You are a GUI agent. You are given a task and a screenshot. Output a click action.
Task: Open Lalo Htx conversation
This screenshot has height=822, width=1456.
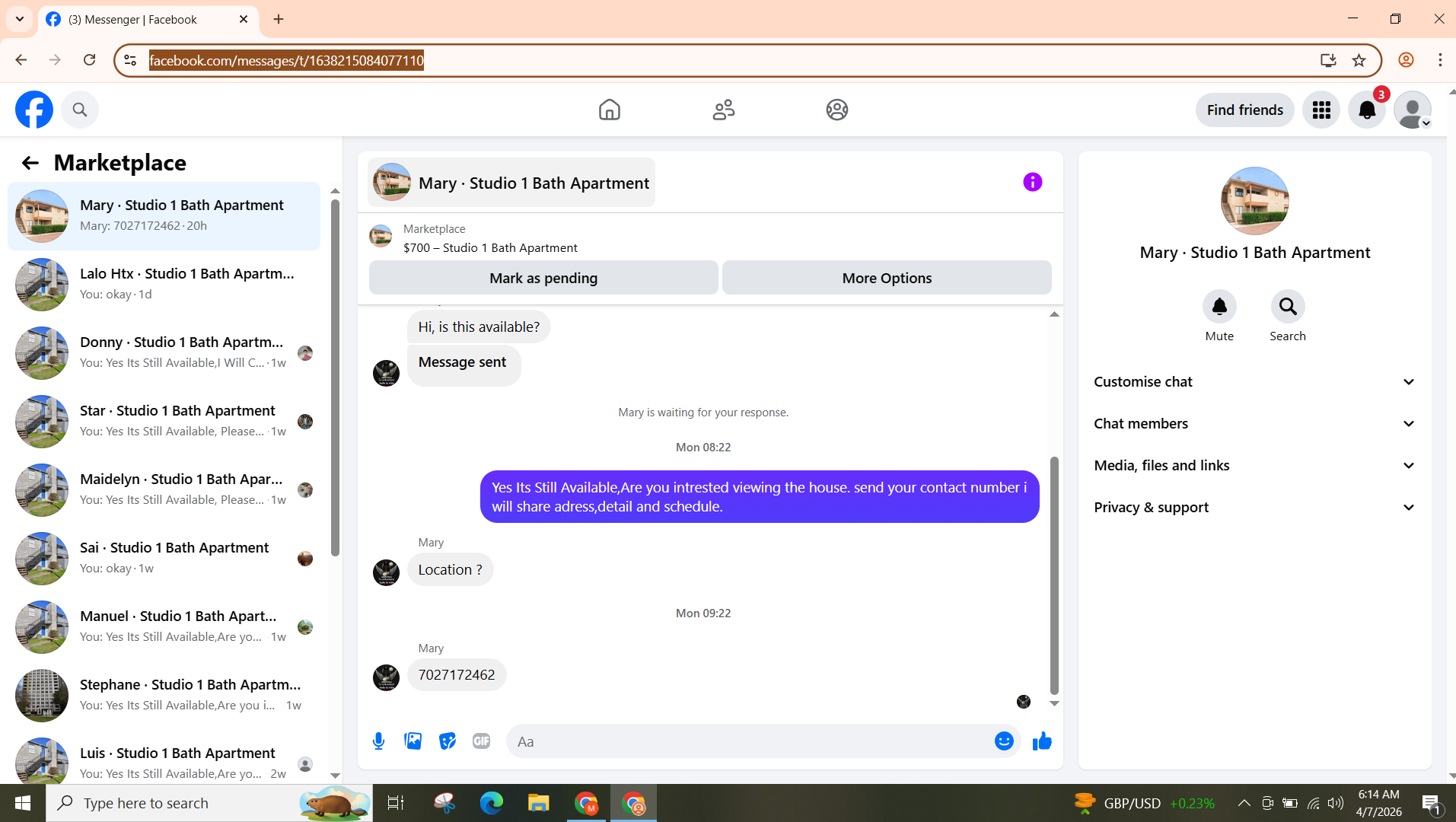pyautogui.click(x=164, y=285)
